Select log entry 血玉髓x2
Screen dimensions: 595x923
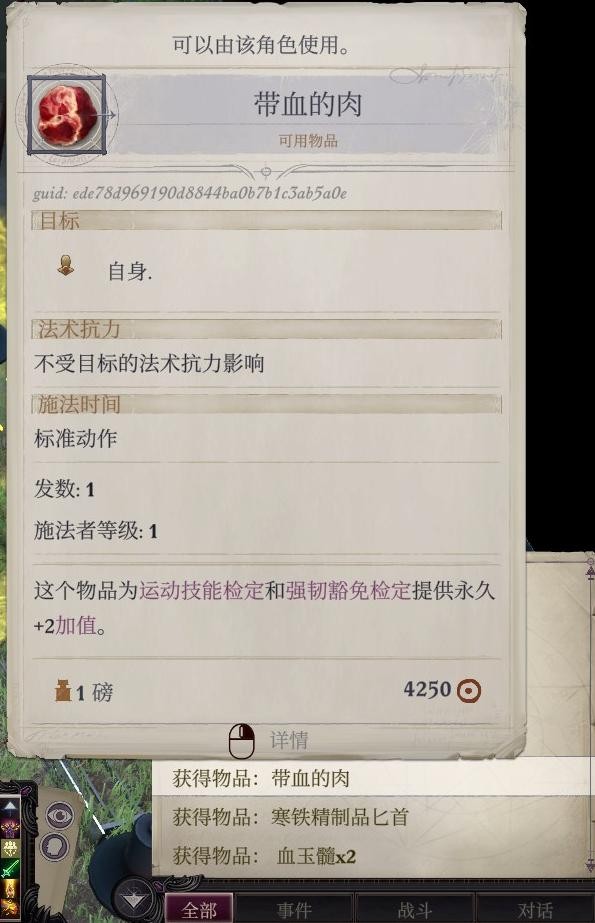click(373, 855)
